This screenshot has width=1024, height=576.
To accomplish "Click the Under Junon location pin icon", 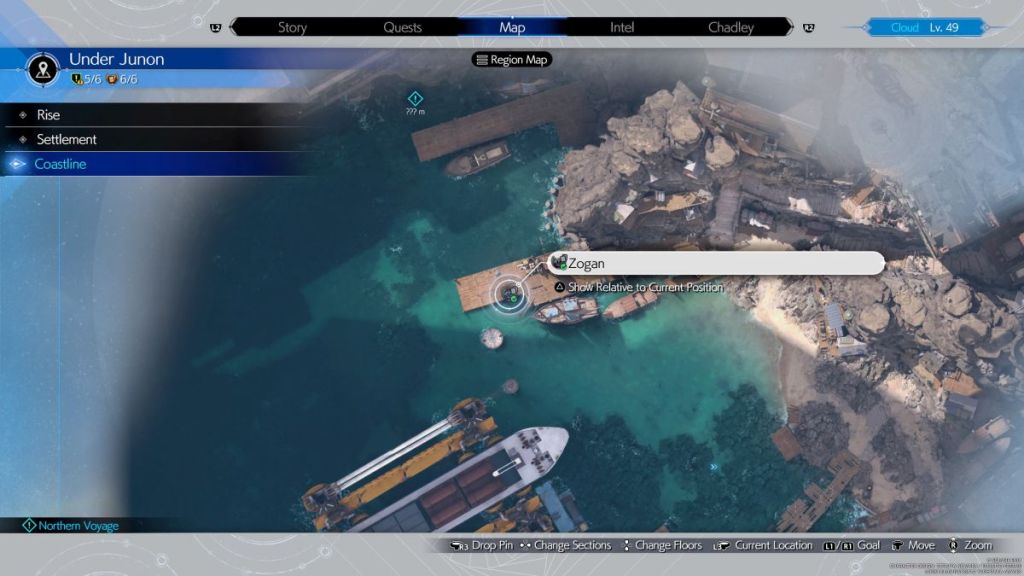I will click(42, 69).
